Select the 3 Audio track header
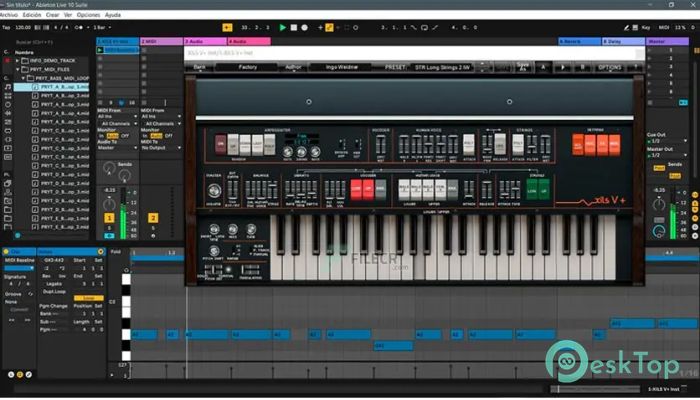The image size is (700, 400). pyautogui.click(x=205, y=42)
